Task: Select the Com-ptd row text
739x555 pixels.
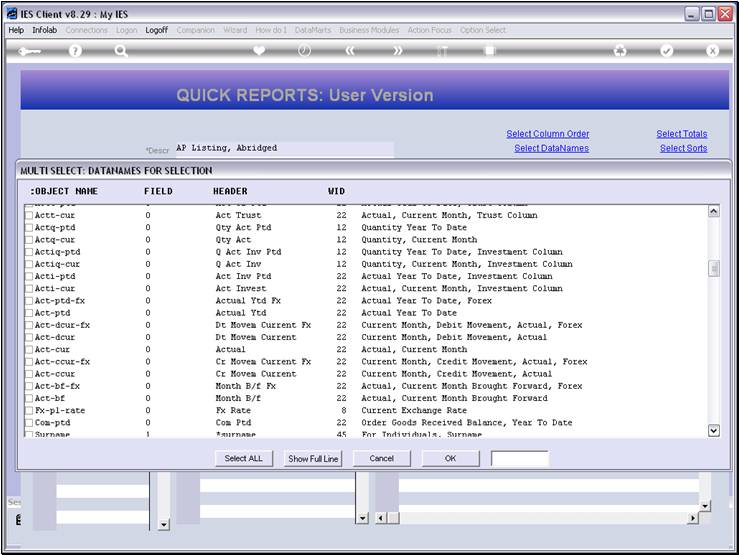Action: (x=52, y=423)
